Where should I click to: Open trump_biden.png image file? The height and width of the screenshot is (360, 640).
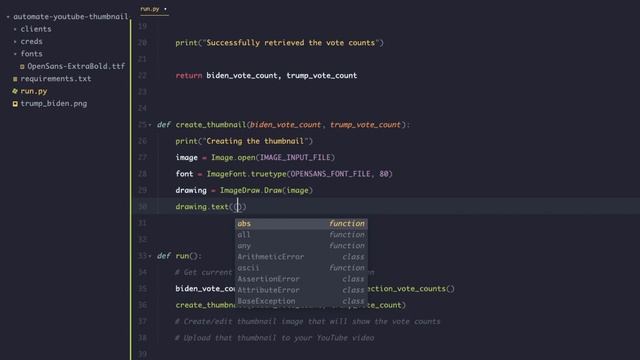[x=54, y=104]
